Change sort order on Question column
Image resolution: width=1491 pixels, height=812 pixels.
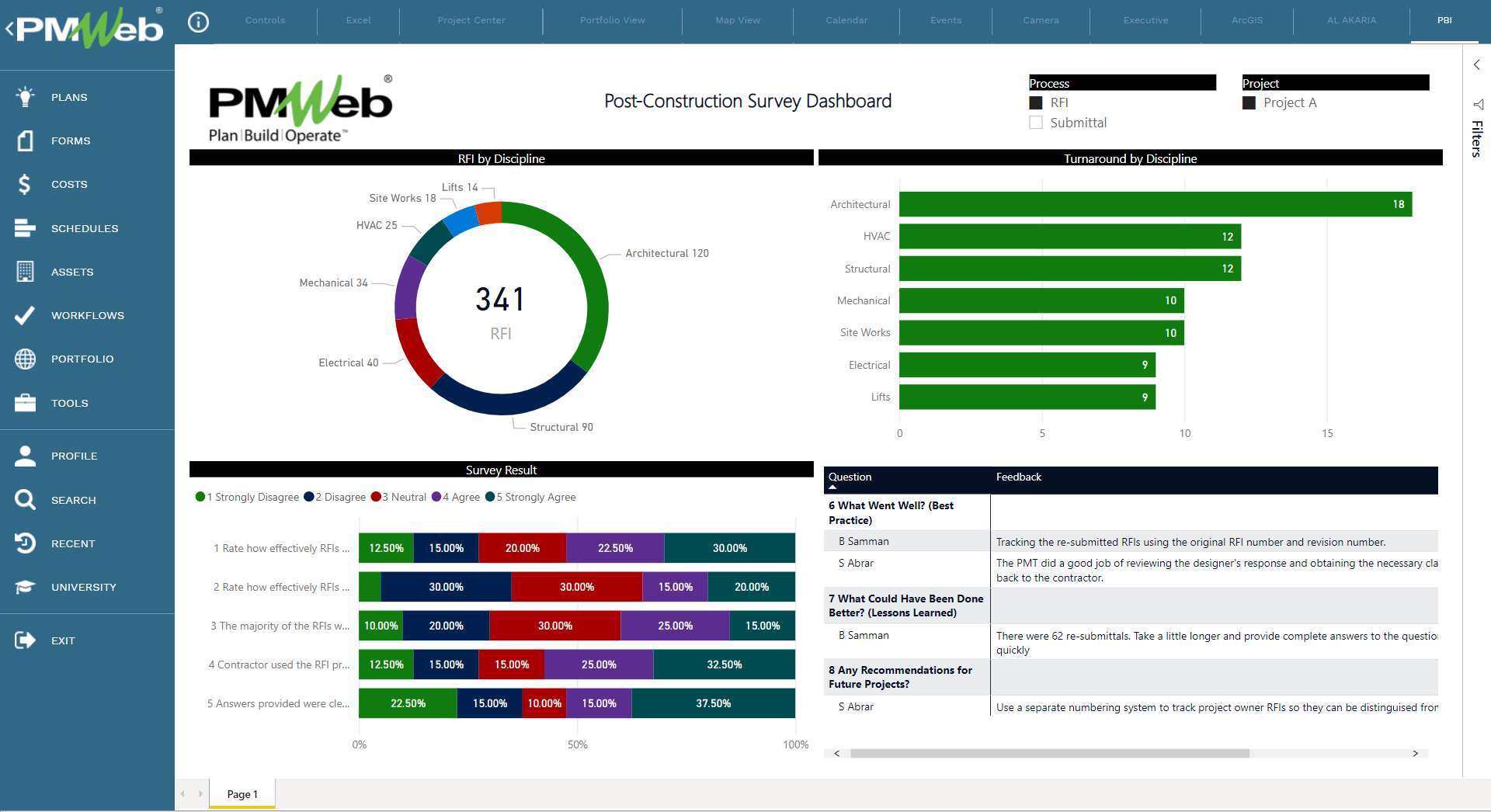point(850,477)
